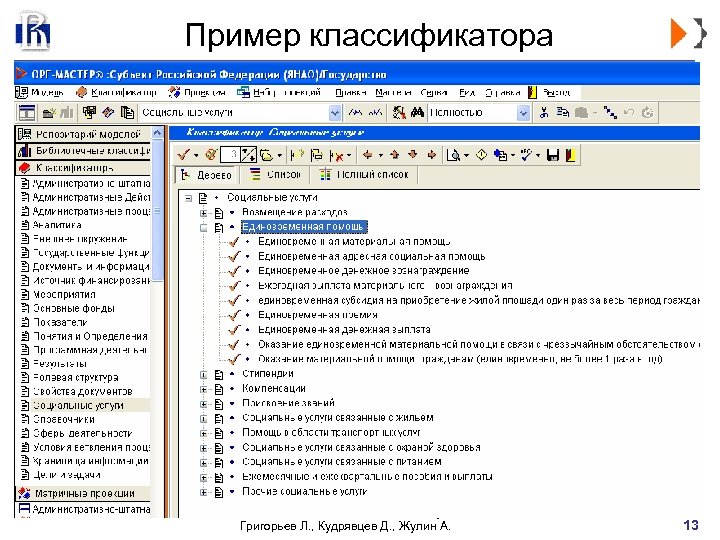This screenshot has height=540, width=720.
Task: Select Аналитика in the classifier list
Action: (56, 225)
